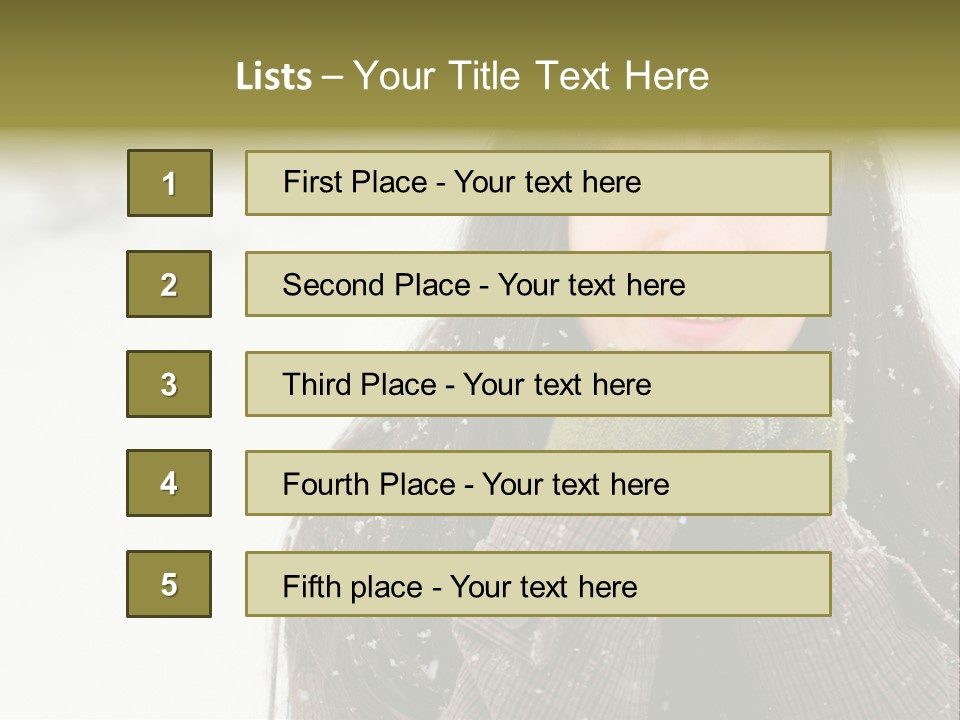Select the number 4 box
Viewport: 960px width, 720px height.
[x=169, y=483]
